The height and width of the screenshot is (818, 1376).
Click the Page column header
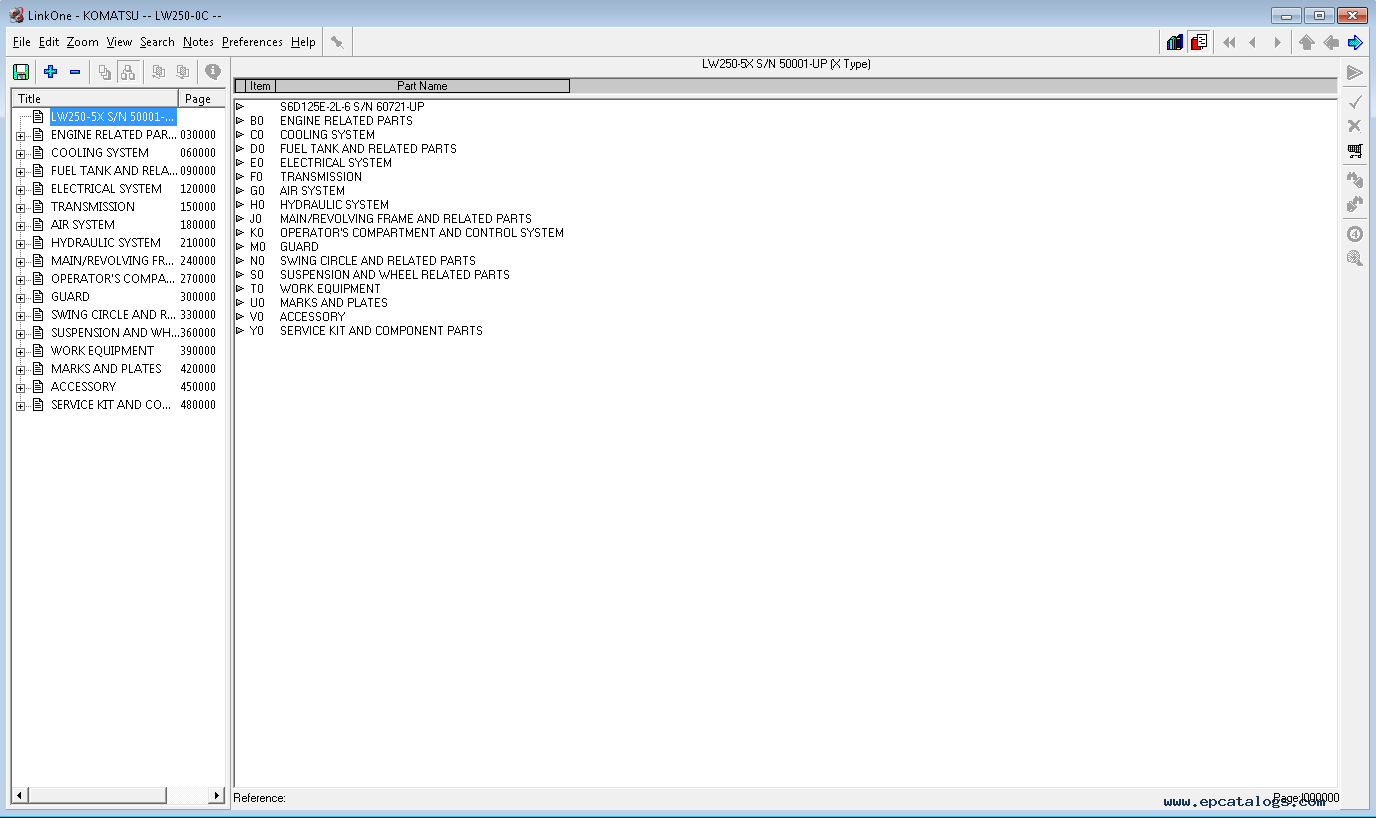click(202, 98)
